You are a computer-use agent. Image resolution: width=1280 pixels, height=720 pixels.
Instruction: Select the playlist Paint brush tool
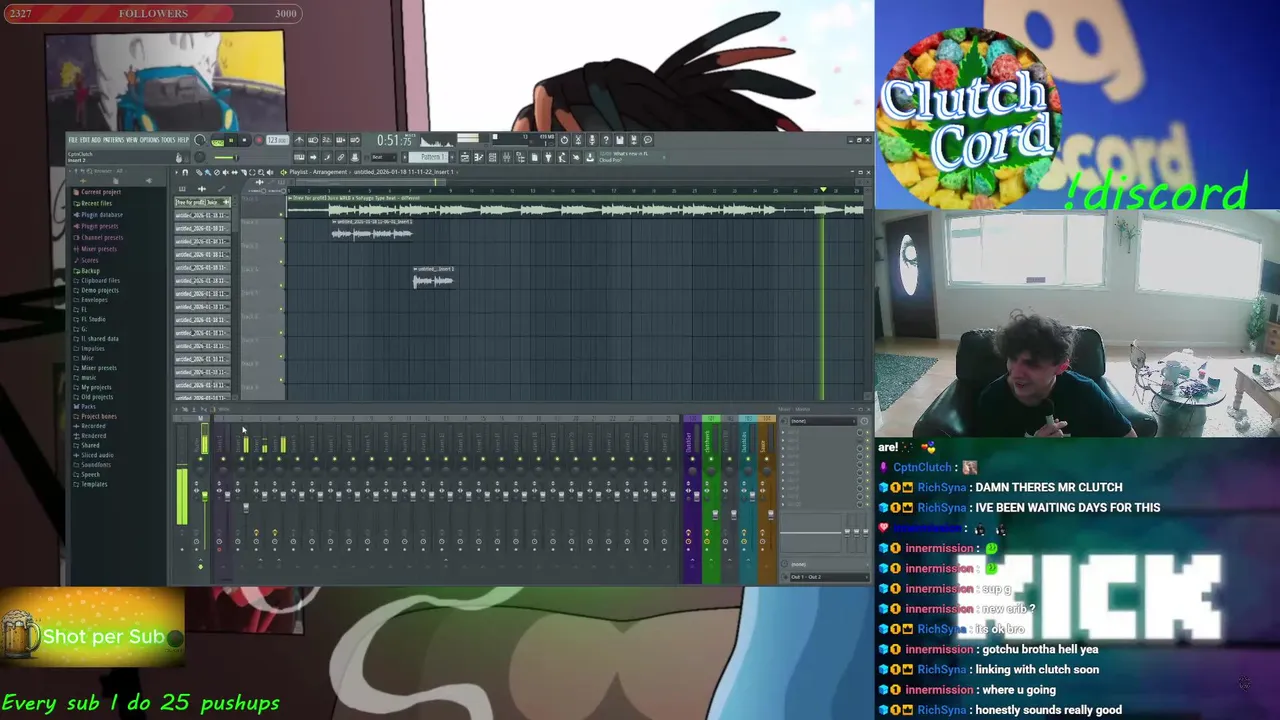coord(208,172)
